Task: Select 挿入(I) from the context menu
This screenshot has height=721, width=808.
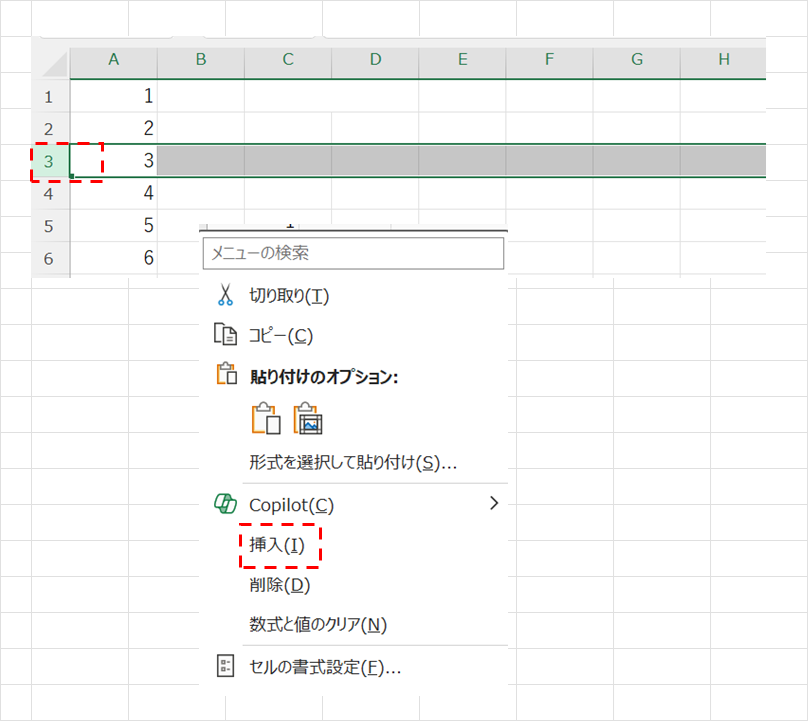Action: [276, 545]
